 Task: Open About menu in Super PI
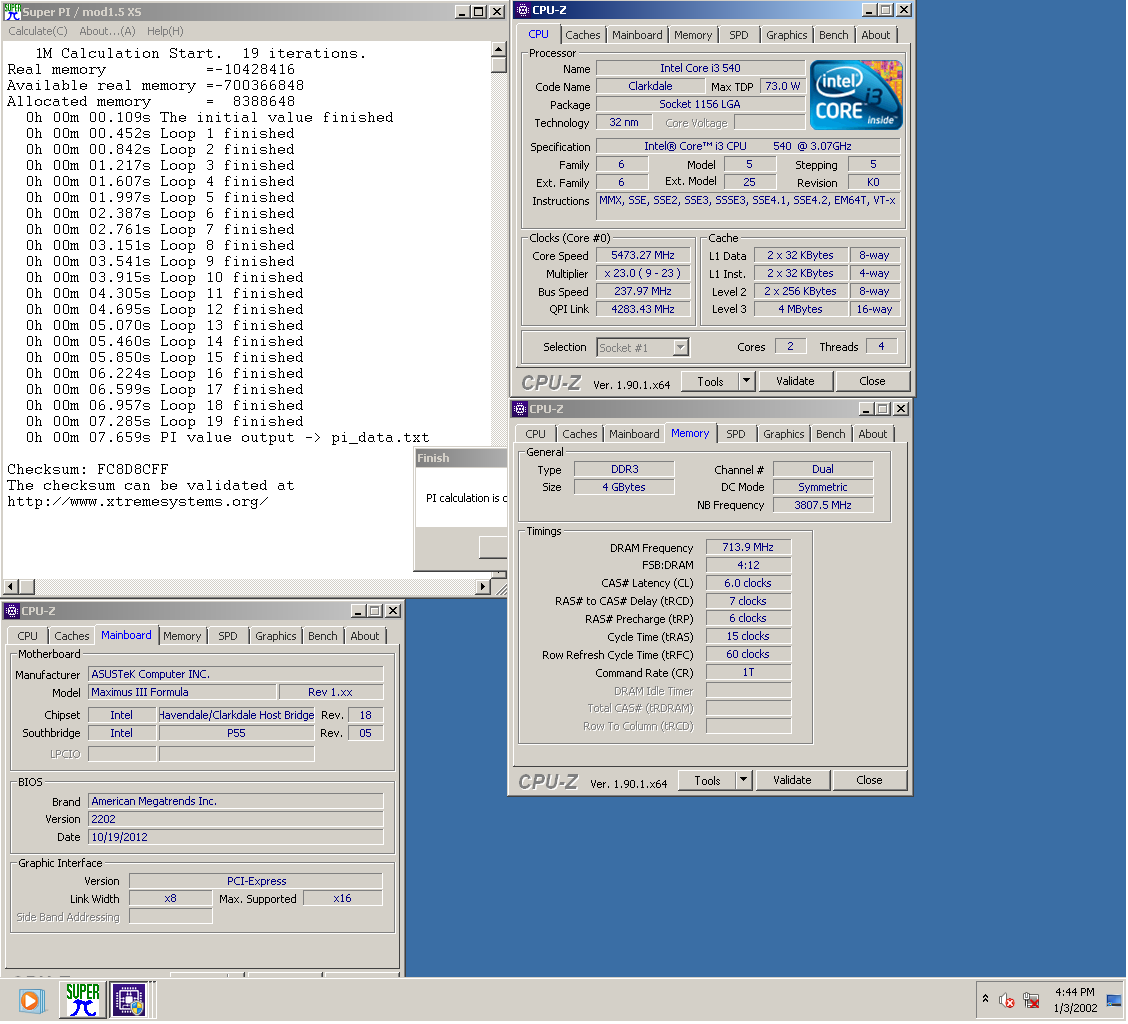click(107, 31)
